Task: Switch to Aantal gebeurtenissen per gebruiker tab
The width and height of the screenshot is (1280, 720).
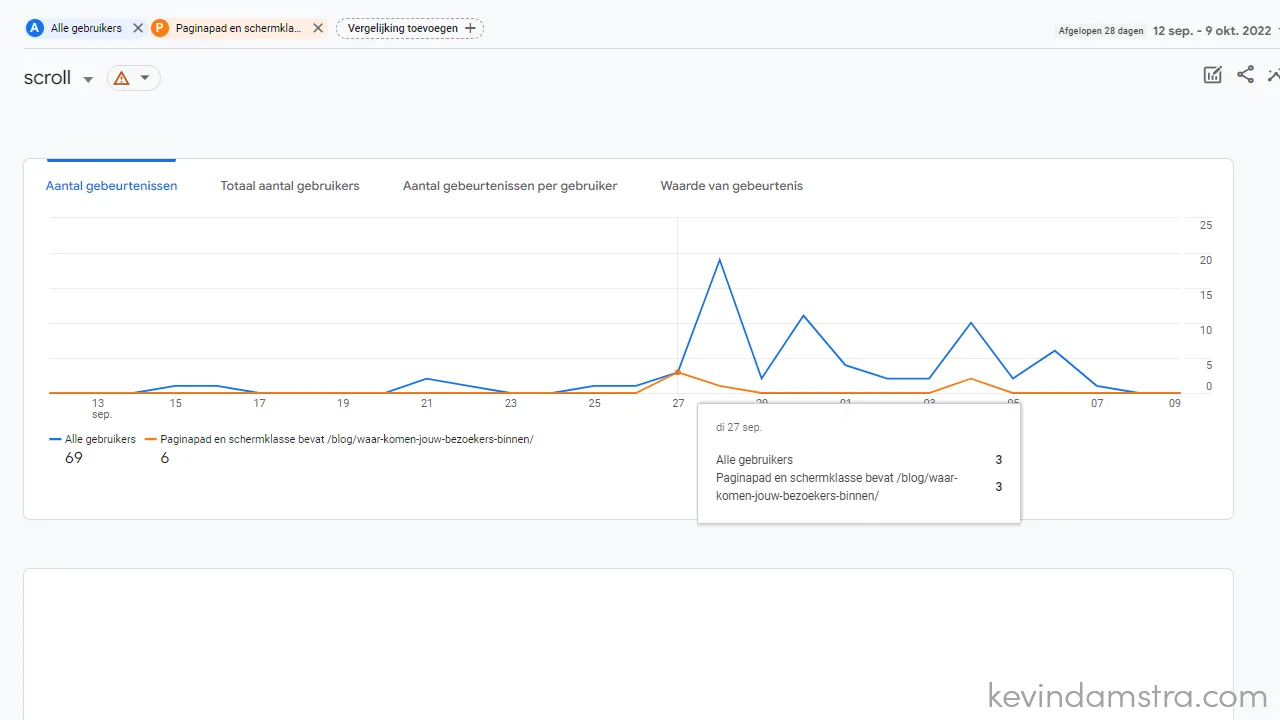Action: 510,186
